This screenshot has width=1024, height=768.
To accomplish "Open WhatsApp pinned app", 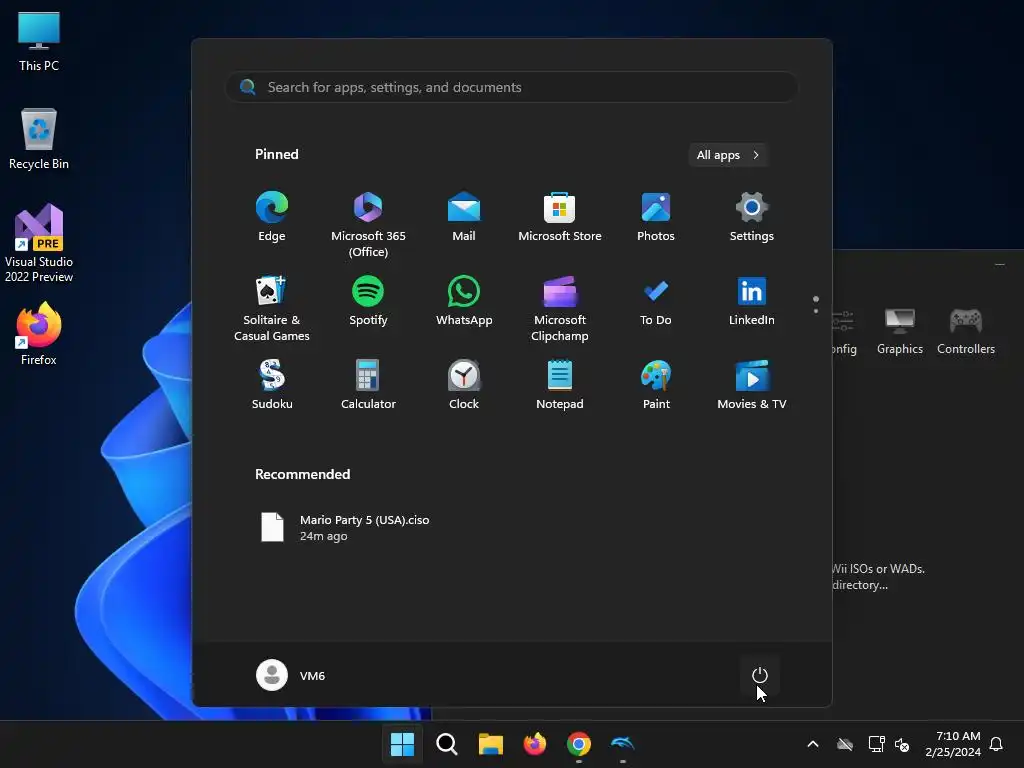I will (x=464, y=302).
